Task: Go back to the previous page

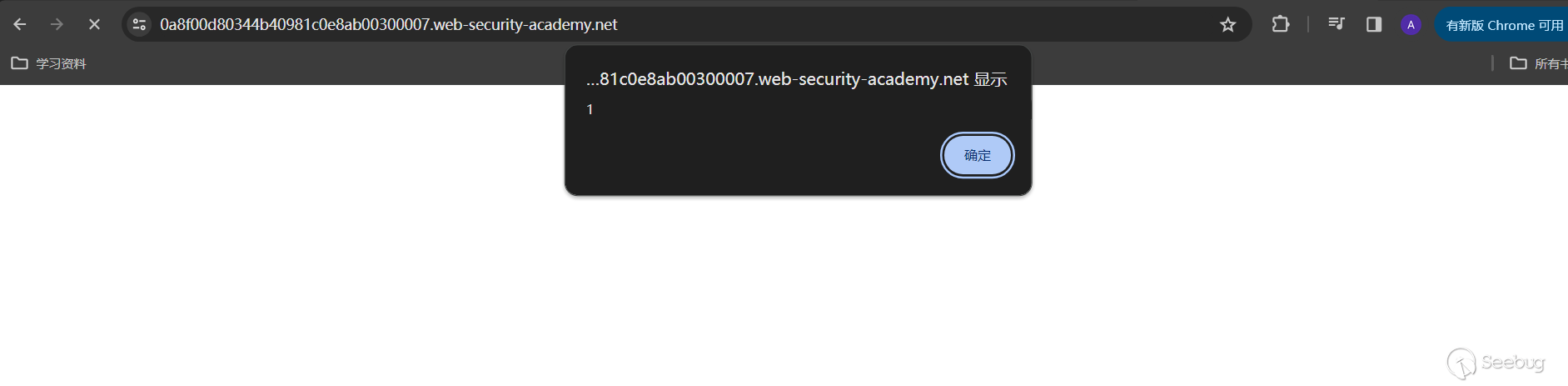Action: click(20, 25)
